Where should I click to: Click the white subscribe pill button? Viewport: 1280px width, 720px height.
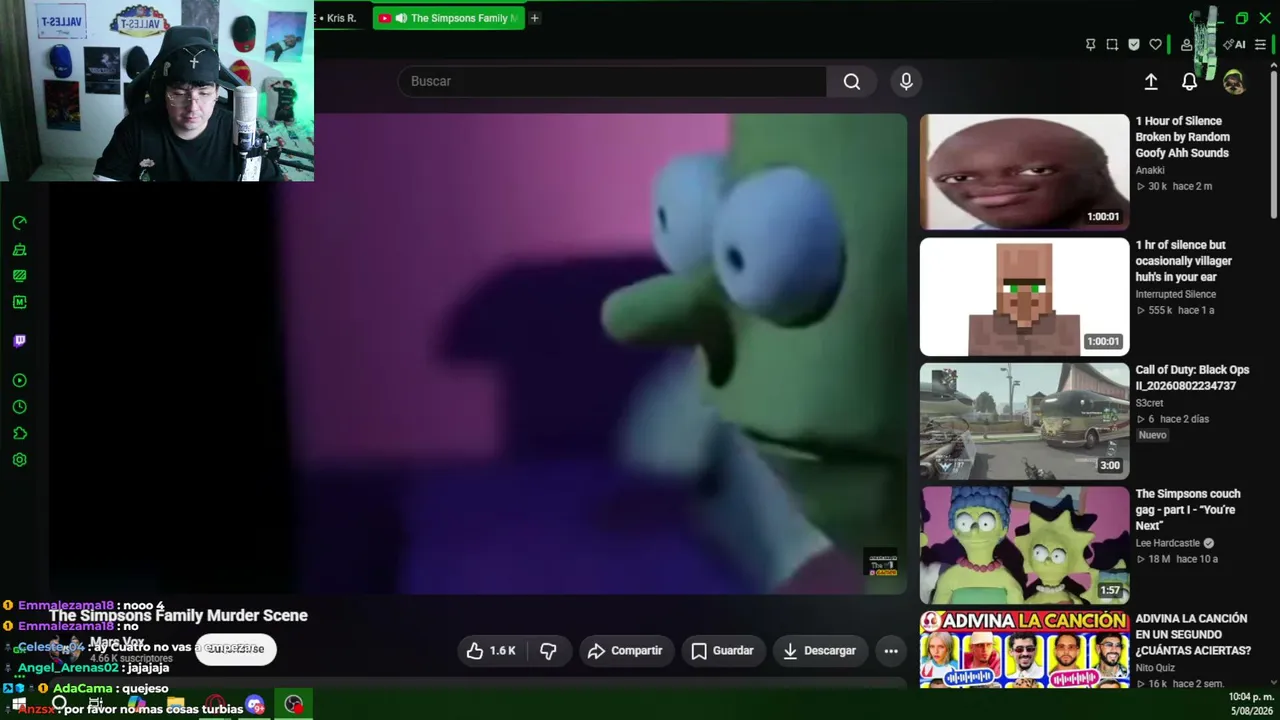pos(236,649)
